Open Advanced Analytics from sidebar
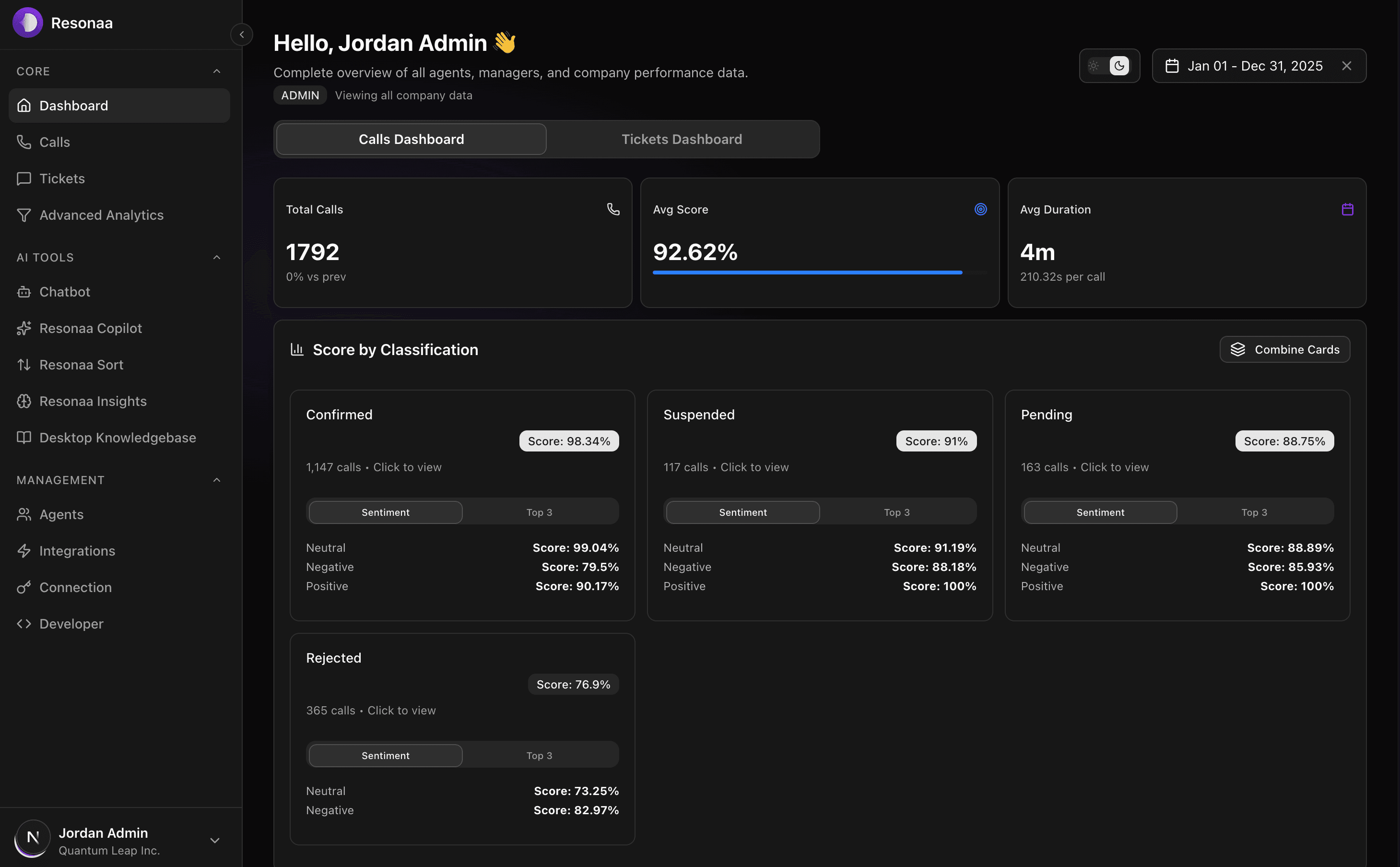 (101, 215)
